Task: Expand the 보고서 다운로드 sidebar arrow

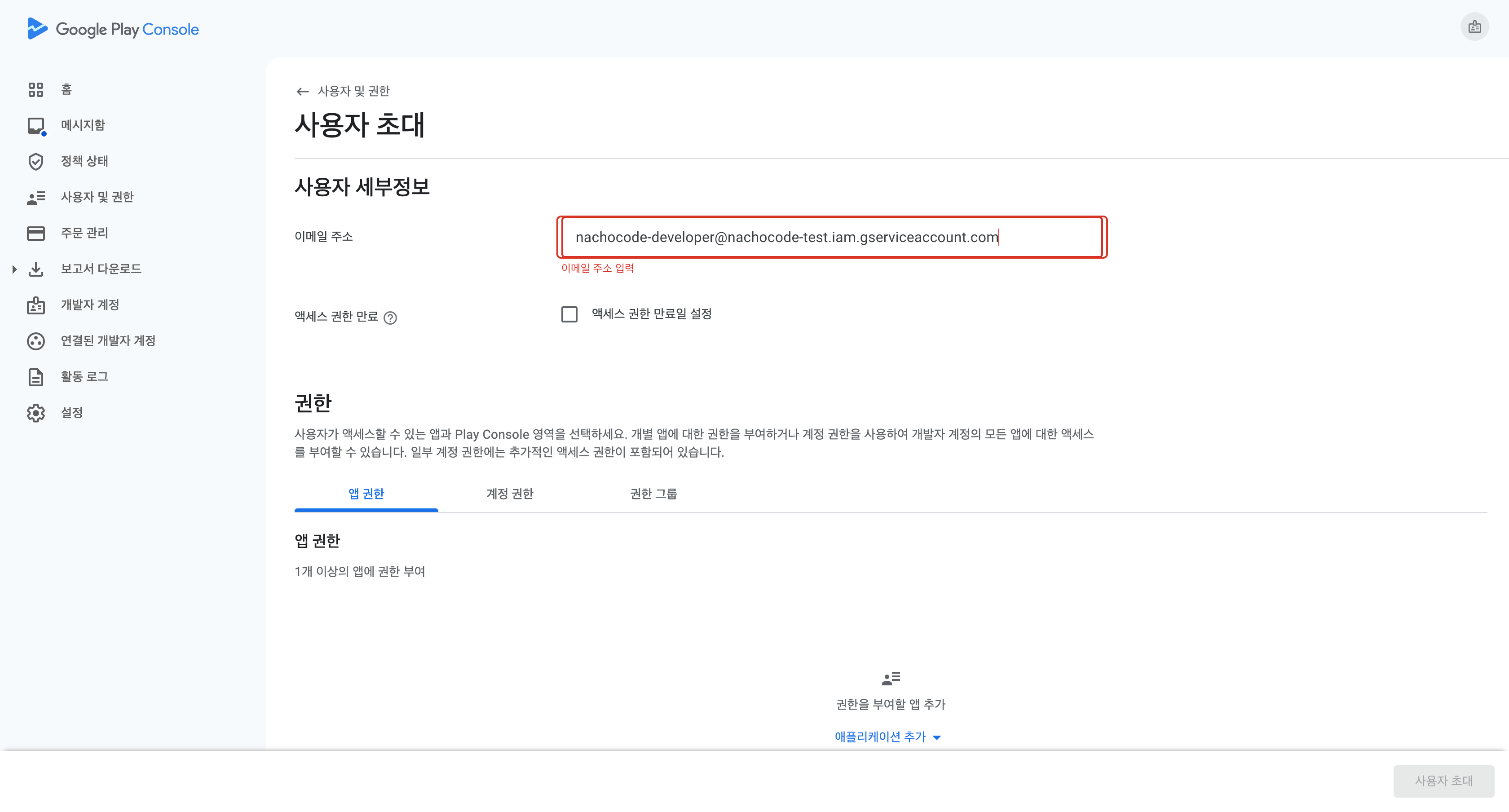Action: (x=14, y=269)
